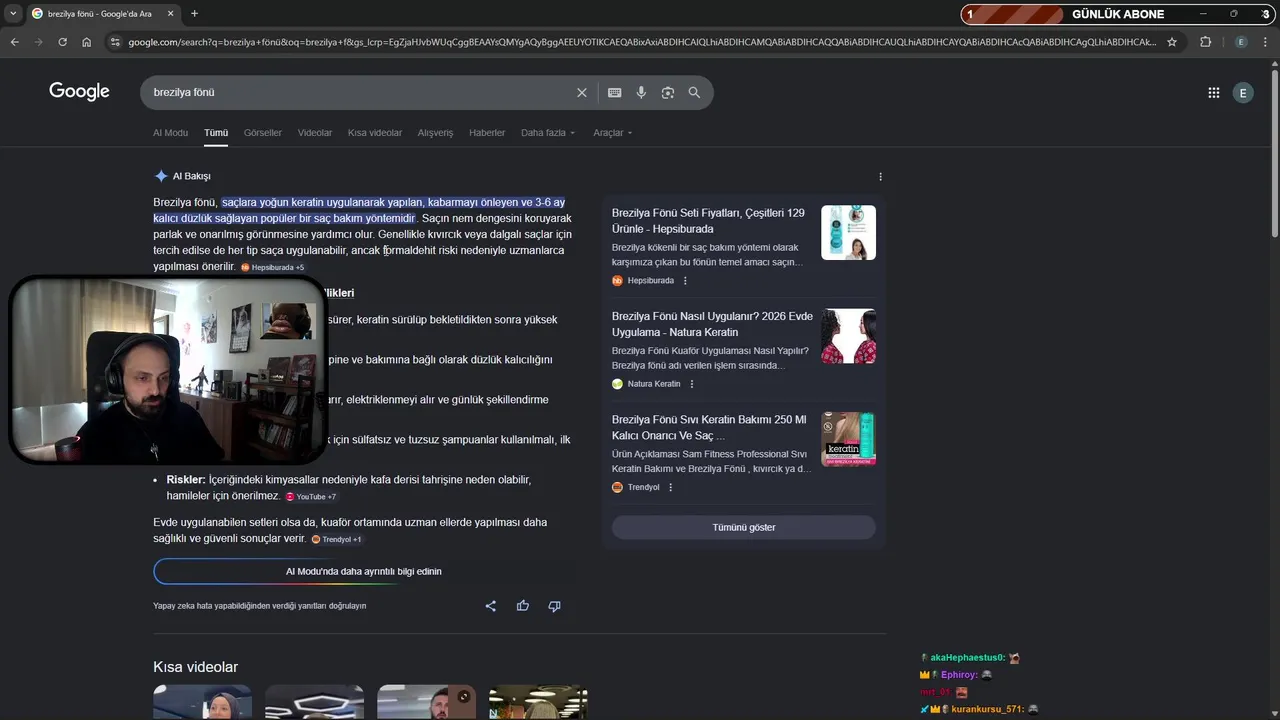1280x720 pixels.
Task: Open Chrome profile avatar in toolbar
Action: point(1241,42)
